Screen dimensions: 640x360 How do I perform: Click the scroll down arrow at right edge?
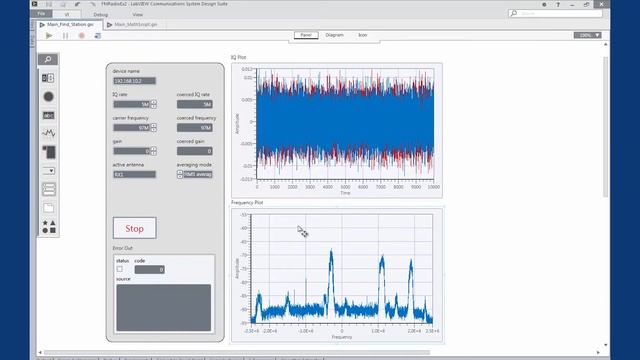(x=606, y=345)
